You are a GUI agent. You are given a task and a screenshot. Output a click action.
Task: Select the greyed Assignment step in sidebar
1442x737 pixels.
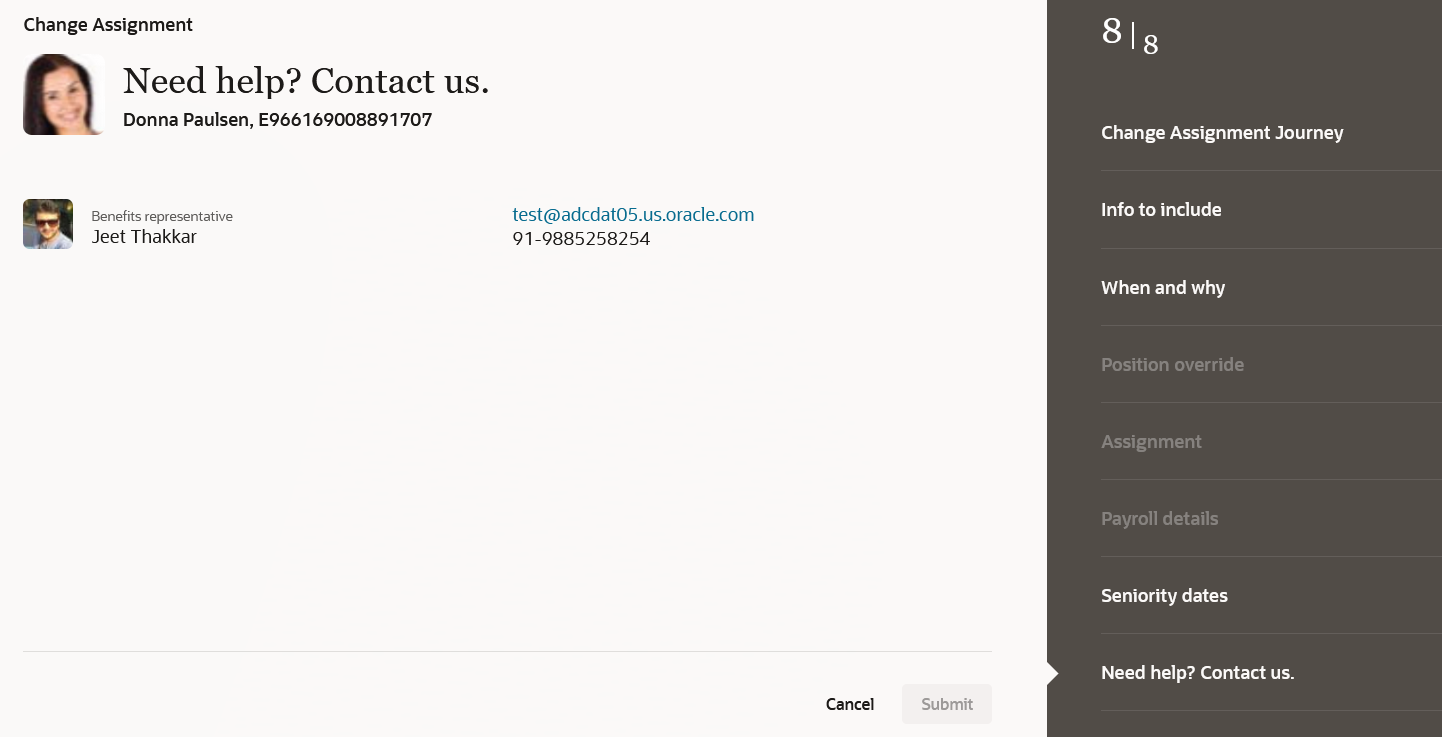point(1151,441)
